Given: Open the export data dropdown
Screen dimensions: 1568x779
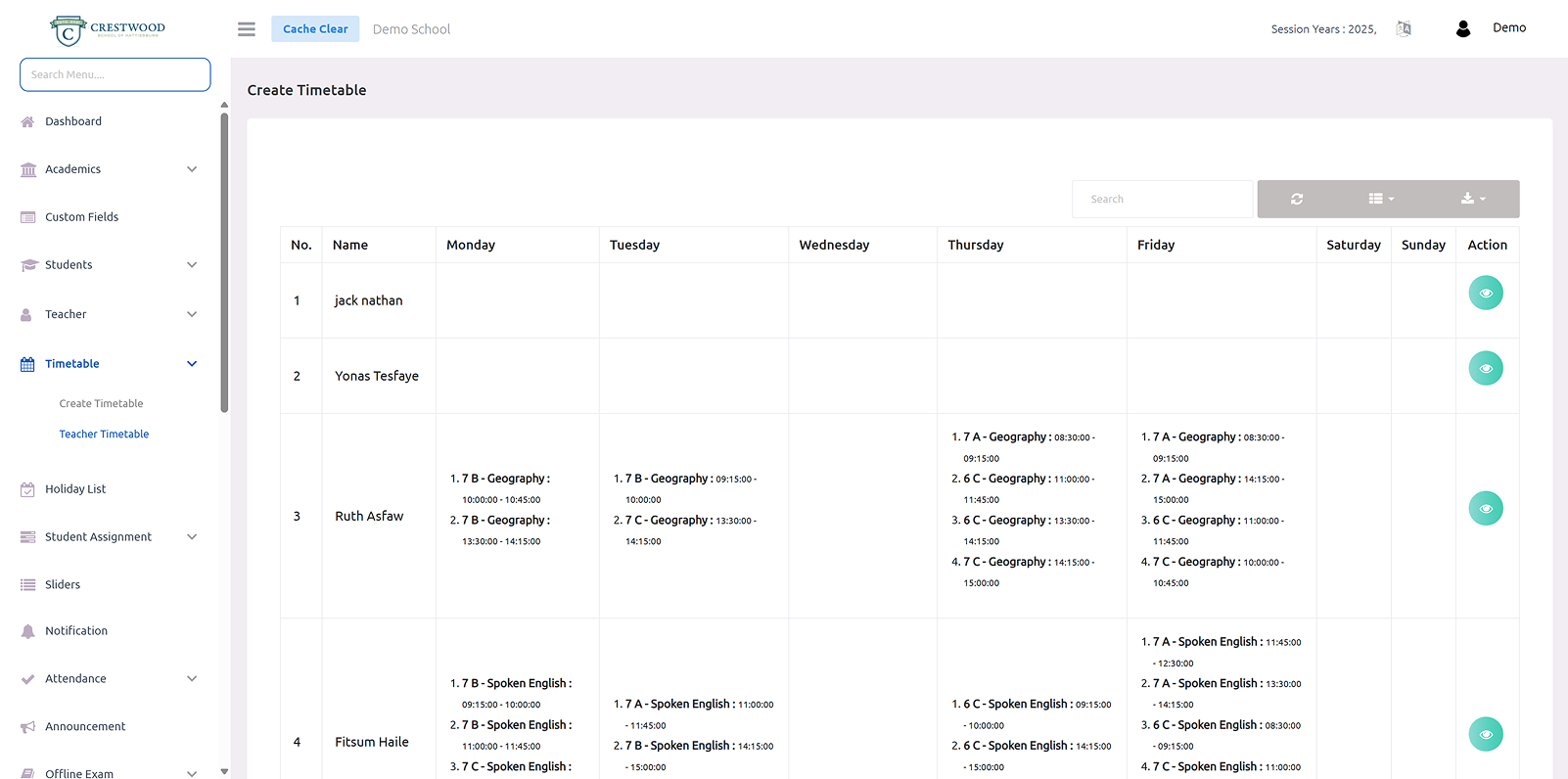Looking at the screenshot, I should pyautogui.click(x=1472, y=199).
